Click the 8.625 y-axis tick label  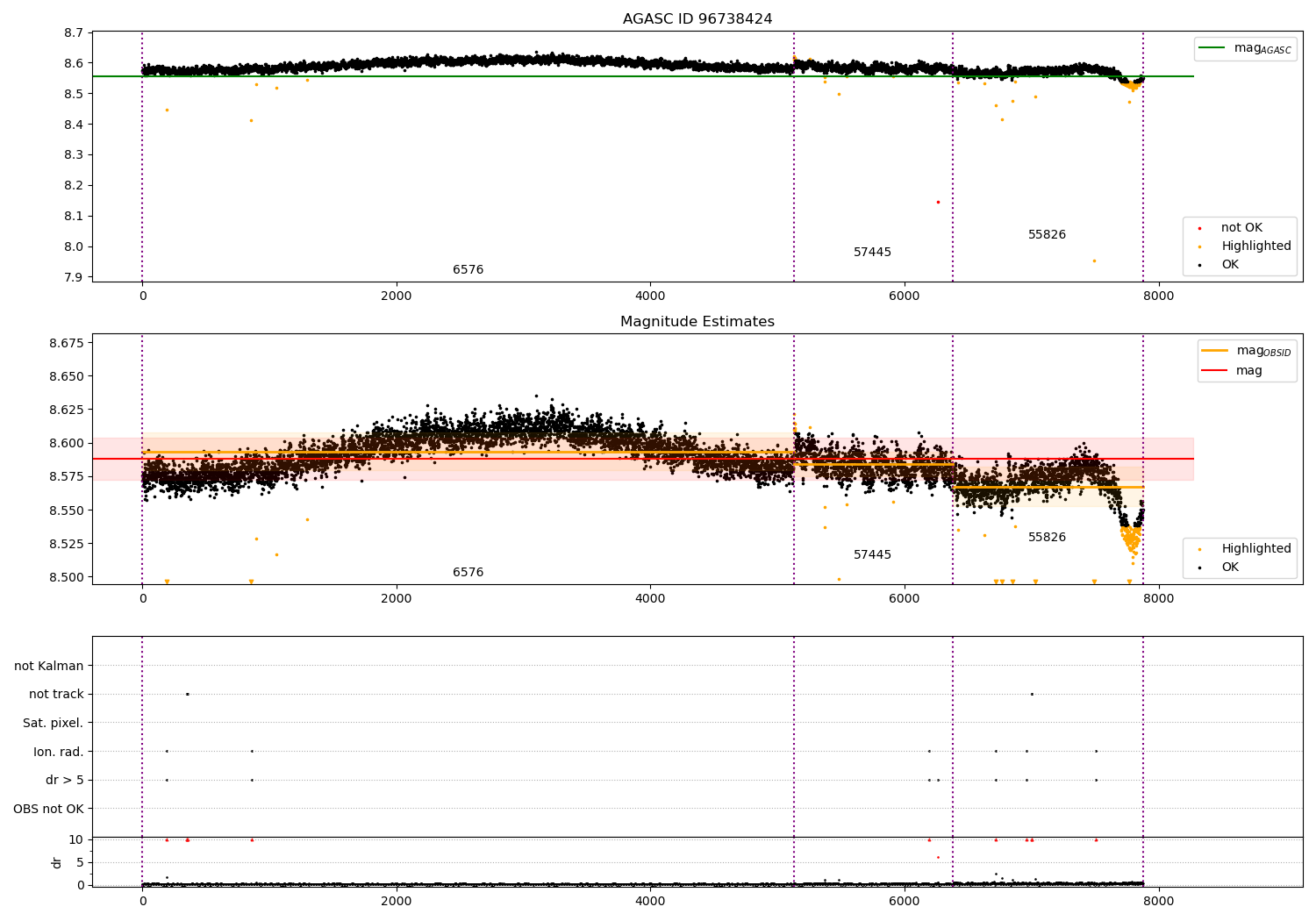pyautogui.click(x=67, y=410)
